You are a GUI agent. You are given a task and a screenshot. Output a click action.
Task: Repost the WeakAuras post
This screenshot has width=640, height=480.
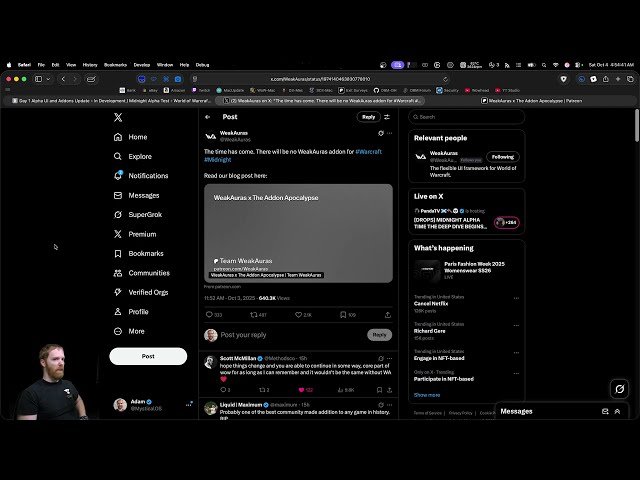[x=253, y=315]
